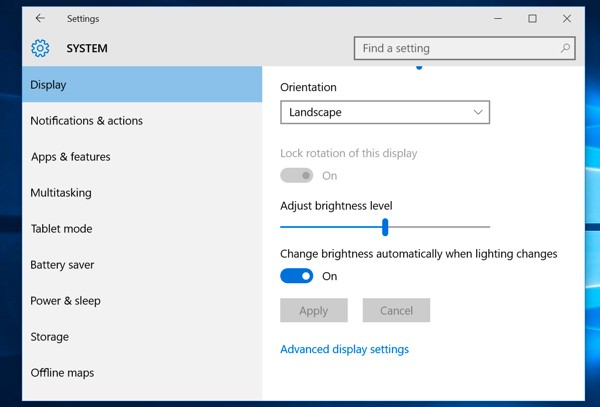Minimize the Settings window
600x407 pixels.
(x=498, y=18)
